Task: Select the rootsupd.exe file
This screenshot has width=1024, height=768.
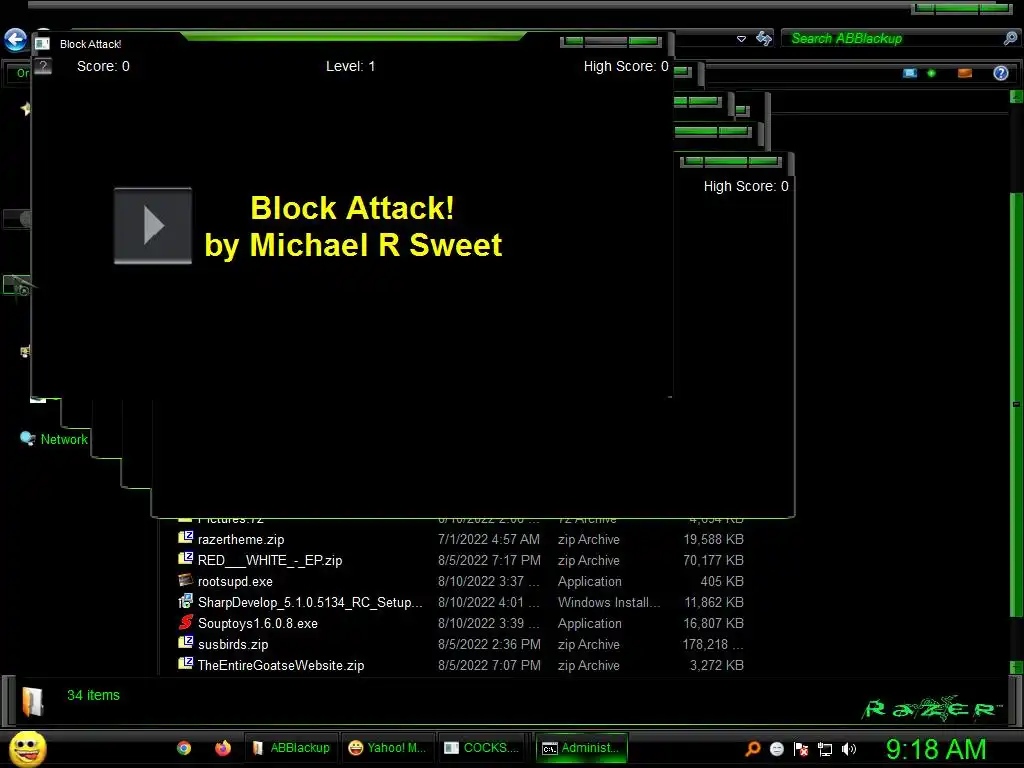Action: 235,581
